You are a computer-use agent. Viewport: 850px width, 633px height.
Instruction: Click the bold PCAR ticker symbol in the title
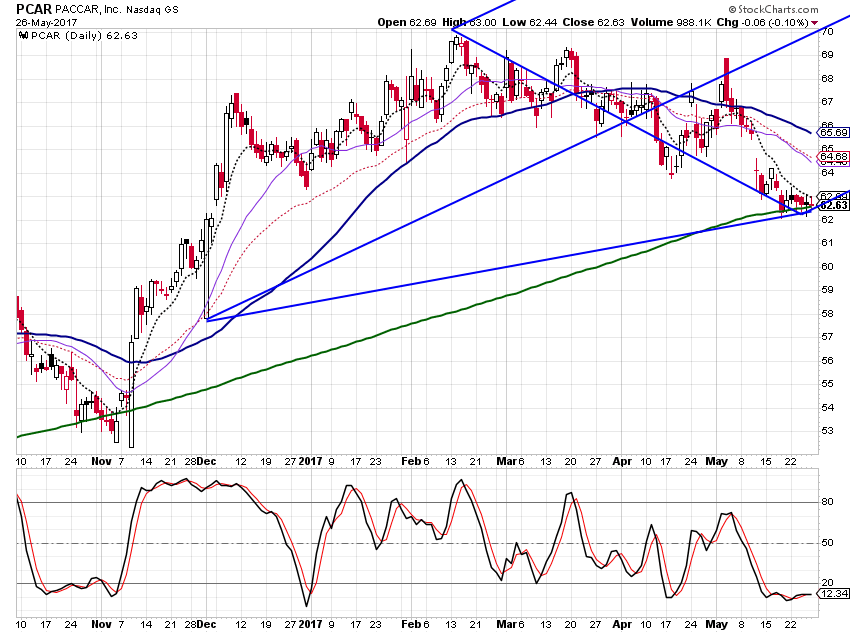pos(34,9)
